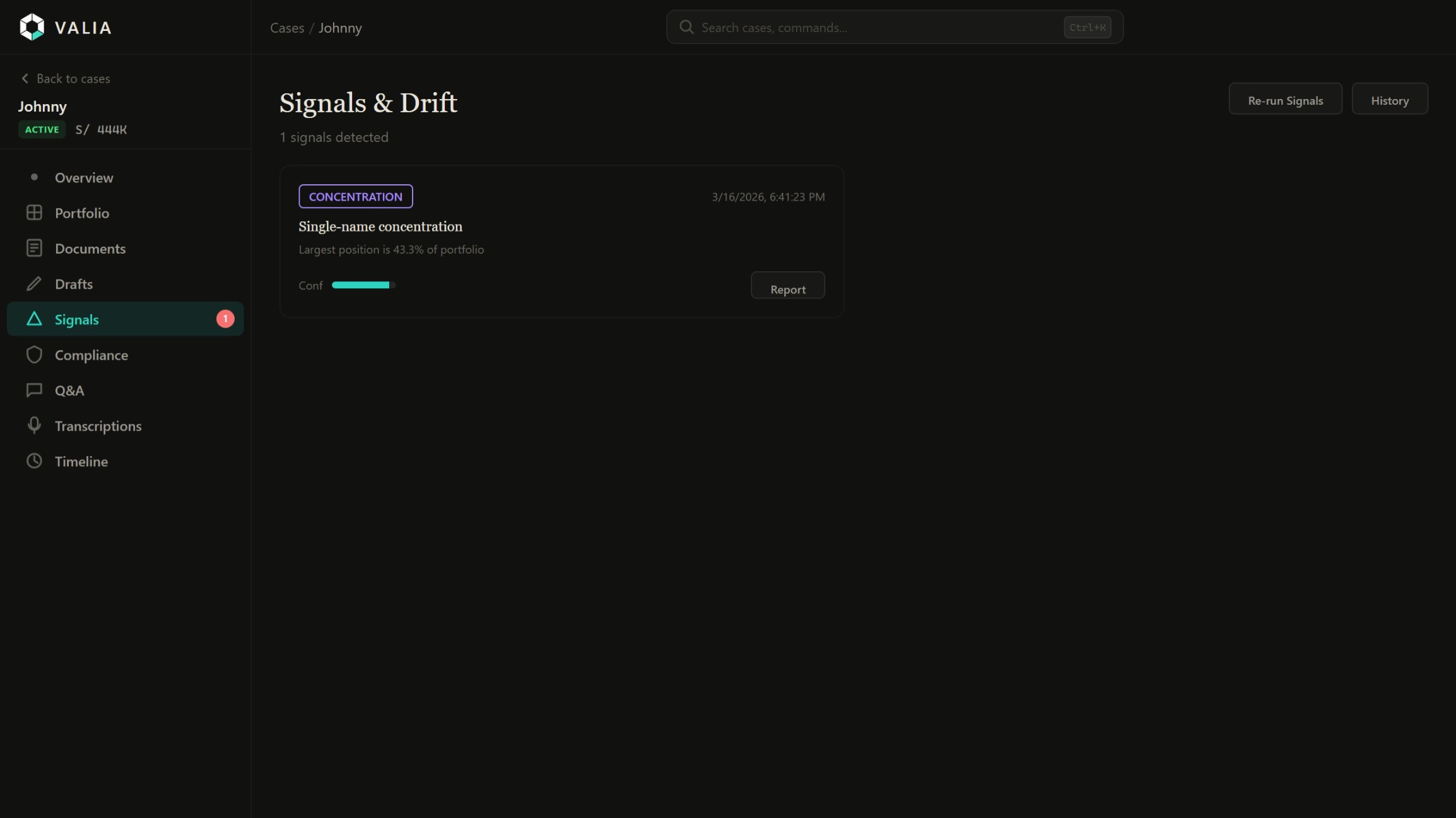Click the Q&A chat bubble icon

34,390
